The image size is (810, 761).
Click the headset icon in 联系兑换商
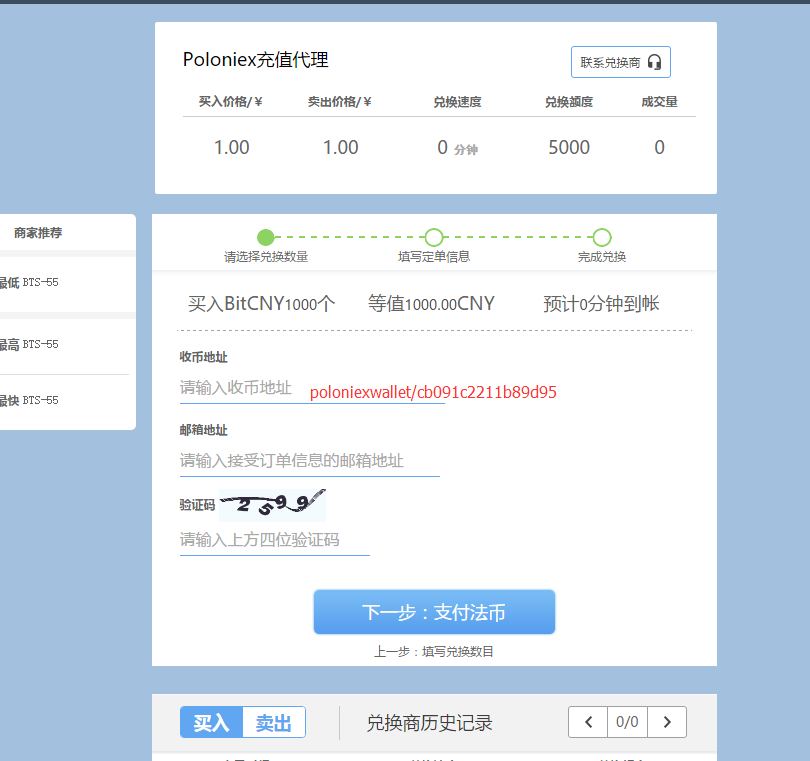(654, 62)
